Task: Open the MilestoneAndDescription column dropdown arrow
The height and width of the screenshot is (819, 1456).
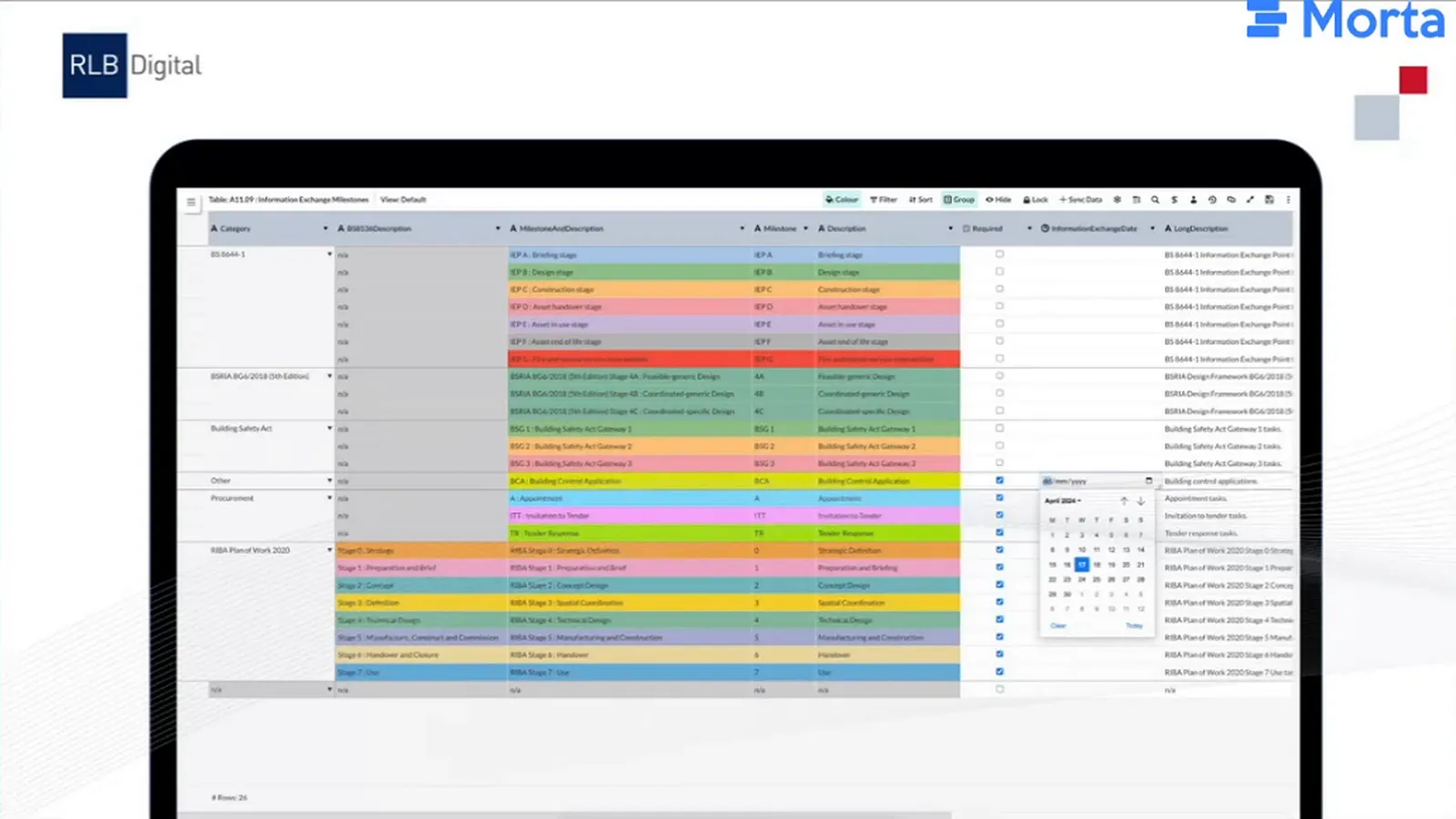Action: [x=742, y=228]
